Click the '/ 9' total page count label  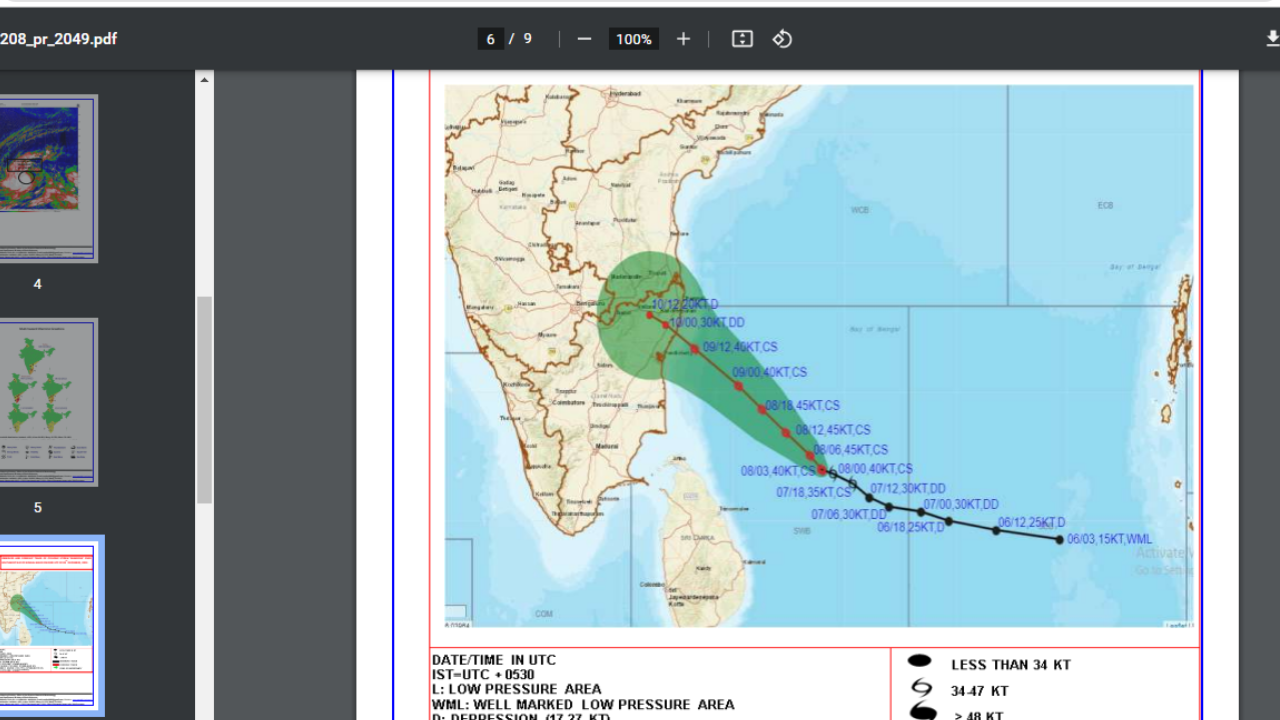tap(521, 39)
